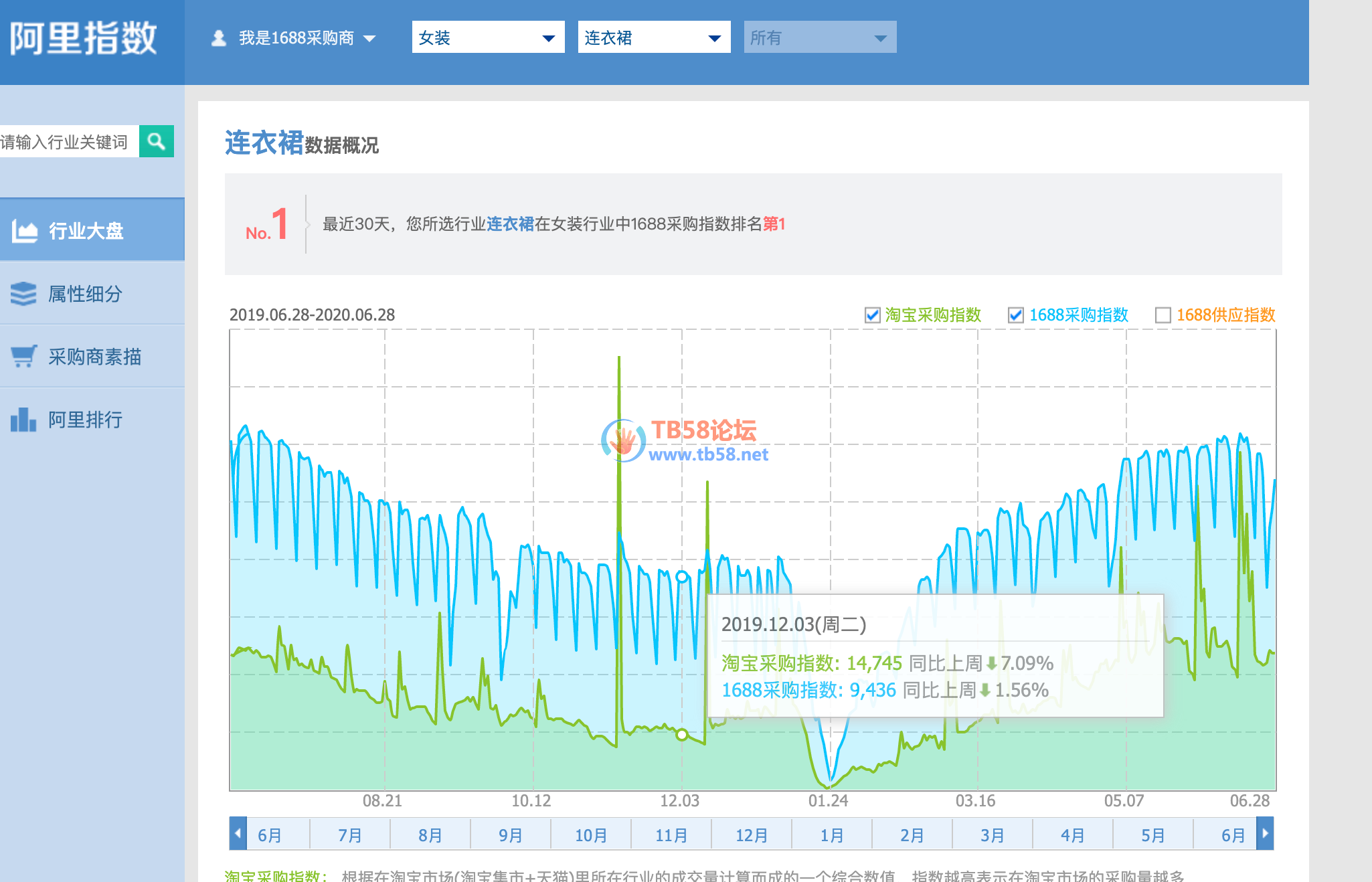Click the 05.07 axis label
This screenshot has height=882, width=1372.
[x=1124, y=801]
